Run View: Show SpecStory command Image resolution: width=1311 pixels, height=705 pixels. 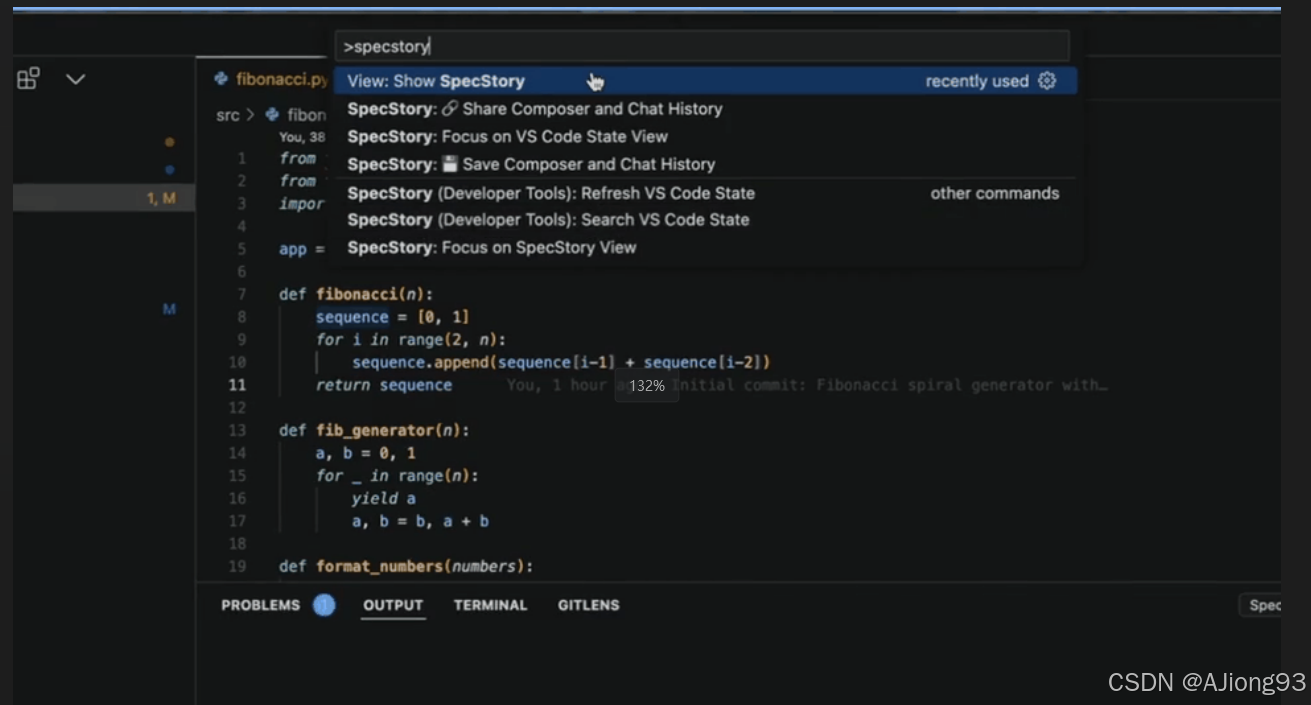pyautogui.click(x=705, y=81)
